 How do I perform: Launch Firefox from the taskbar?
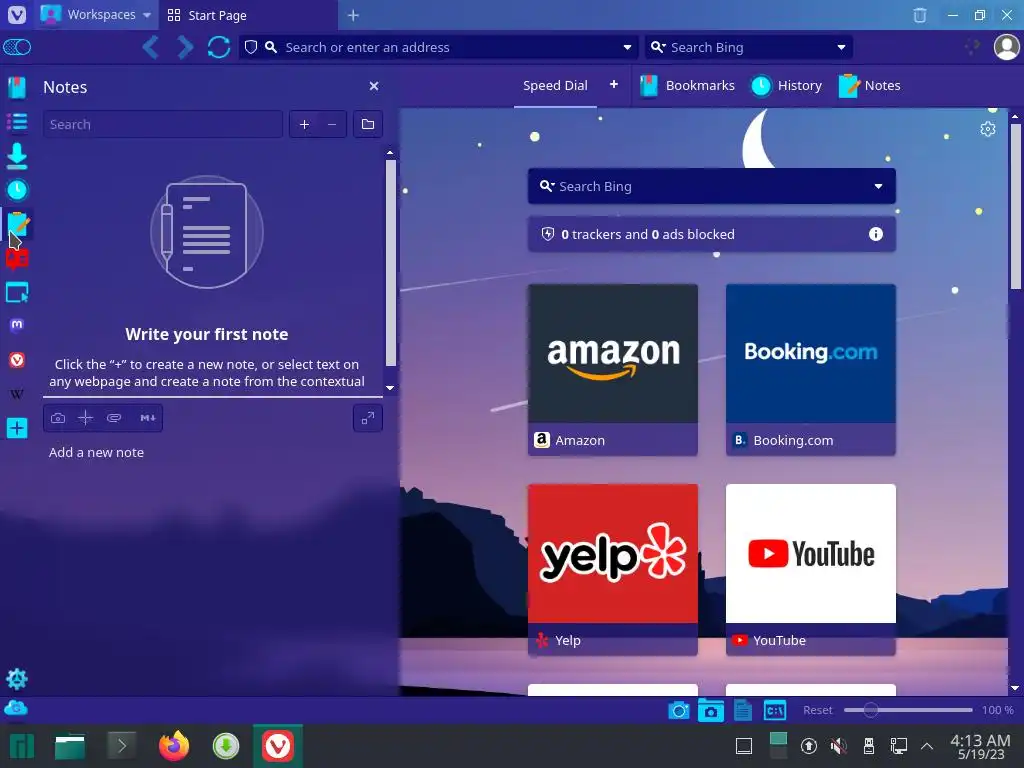tap(174, 746)
